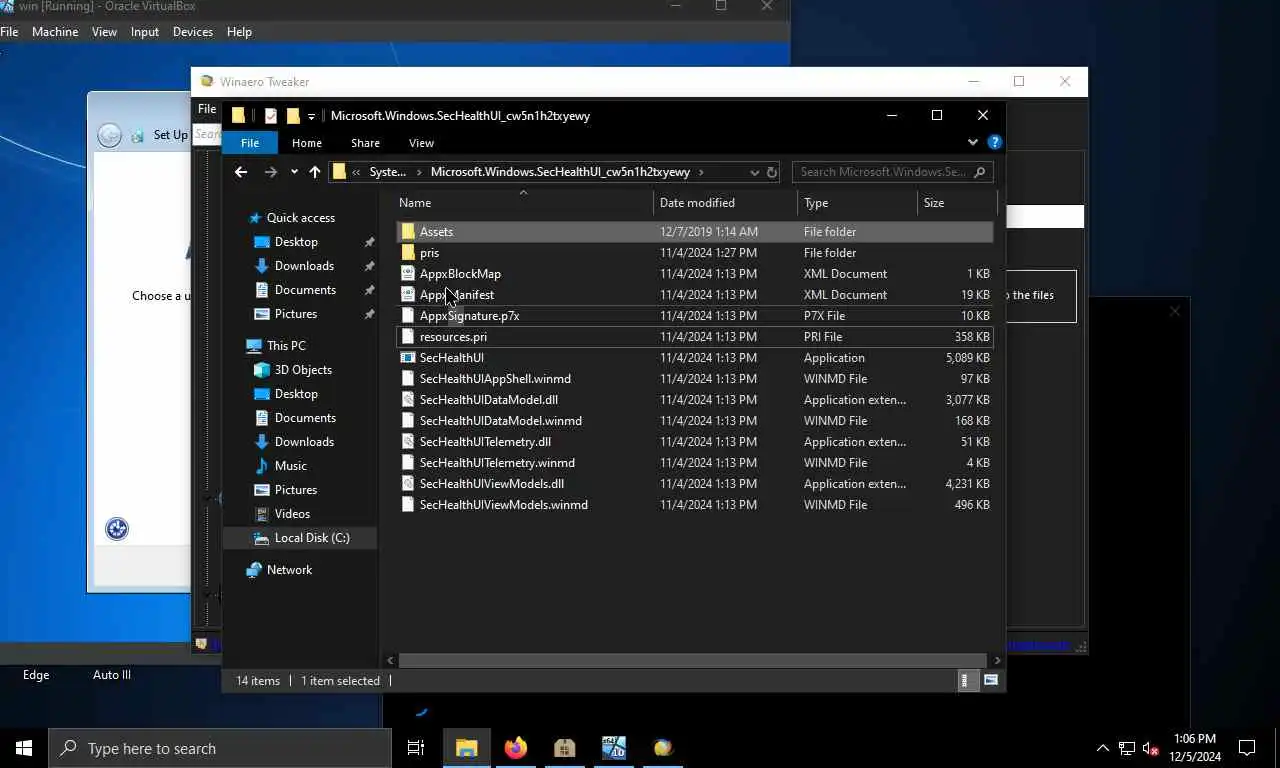Open VirtualBox Input menu
The width and height of the screenshot is (1280, 768).
click(x=145, y=32)
